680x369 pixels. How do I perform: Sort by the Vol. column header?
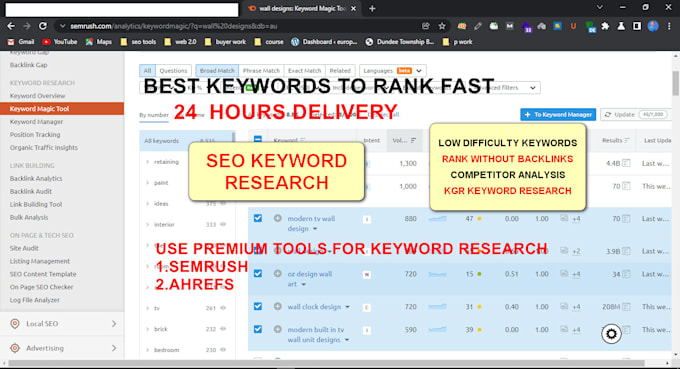point(404,140)
